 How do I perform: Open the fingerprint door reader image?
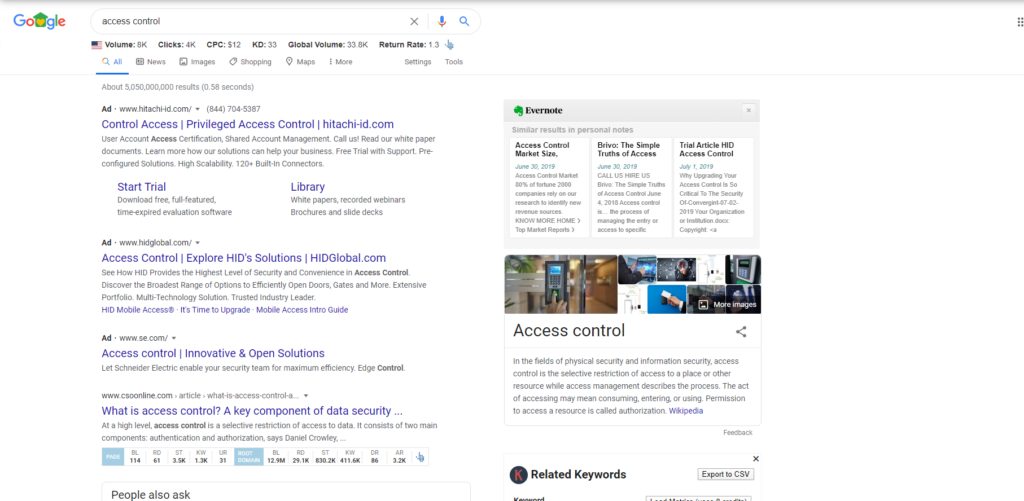560,284
